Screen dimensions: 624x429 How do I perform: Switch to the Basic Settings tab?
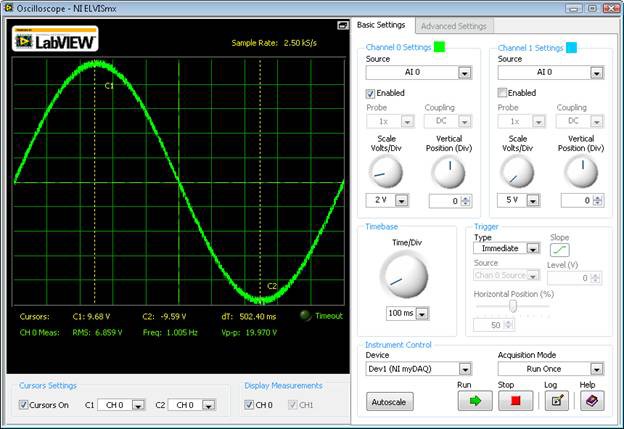[381, 25]
